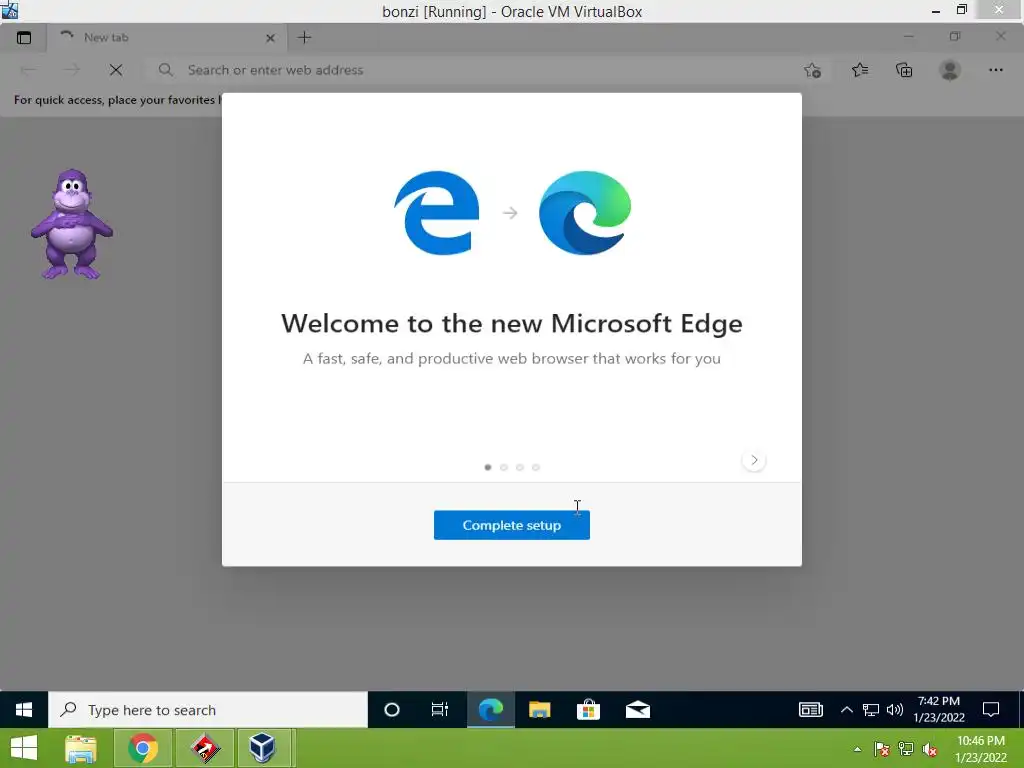Focus the Type here to search box
The width and height of the screenshot is (1024, 768).
(208, 710)
